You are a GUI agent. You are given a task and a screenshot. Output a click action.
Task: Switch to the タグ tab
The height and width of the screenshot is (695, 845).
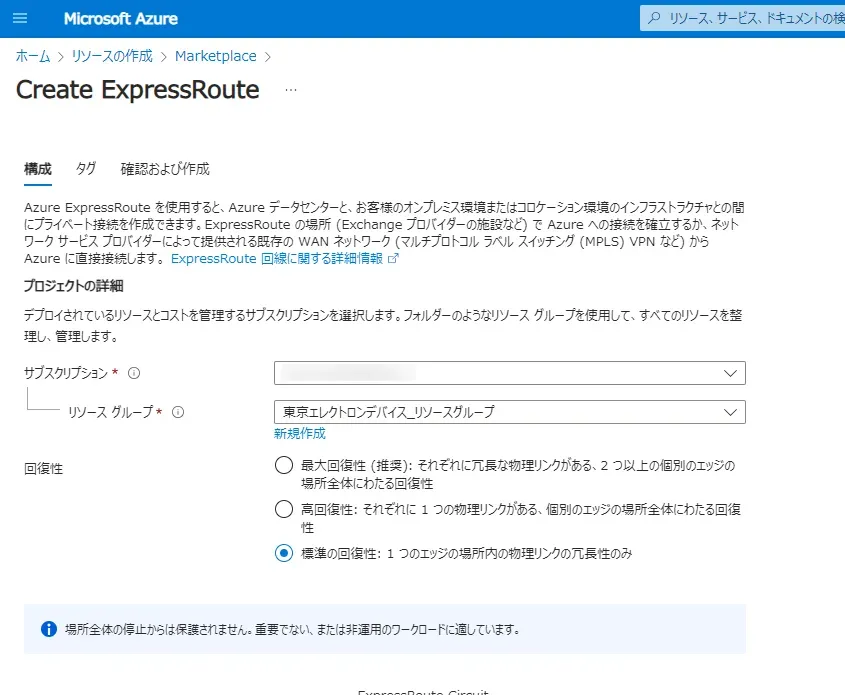pos(85,168)
